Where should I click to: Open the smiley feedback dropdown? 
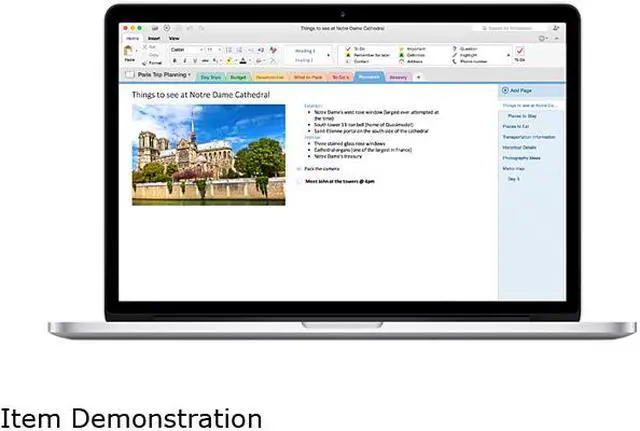543,38
